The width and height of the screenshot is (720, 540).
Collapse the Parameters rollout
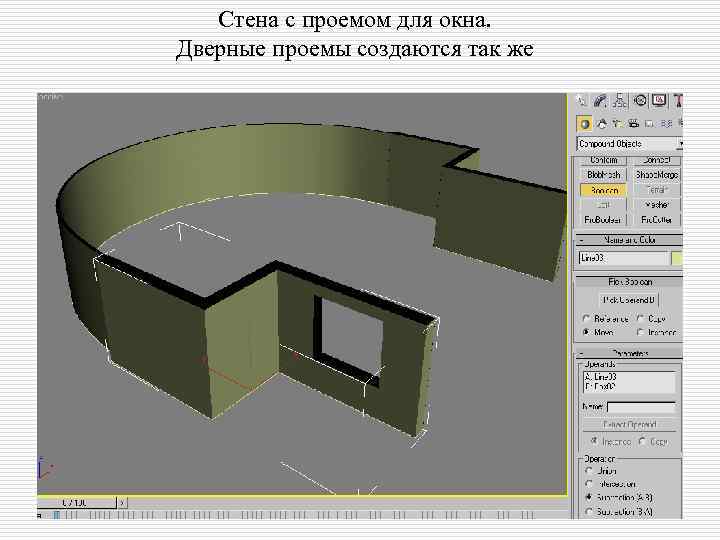point(629,353)
